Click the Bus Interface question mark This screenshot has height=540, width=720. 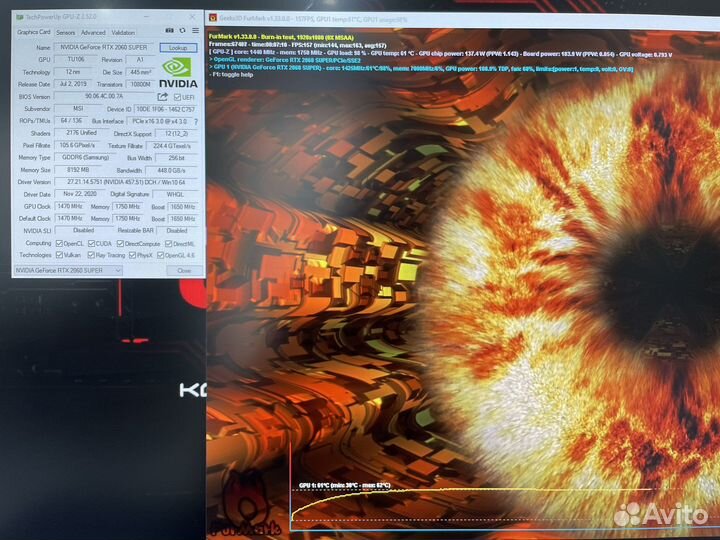196,122
